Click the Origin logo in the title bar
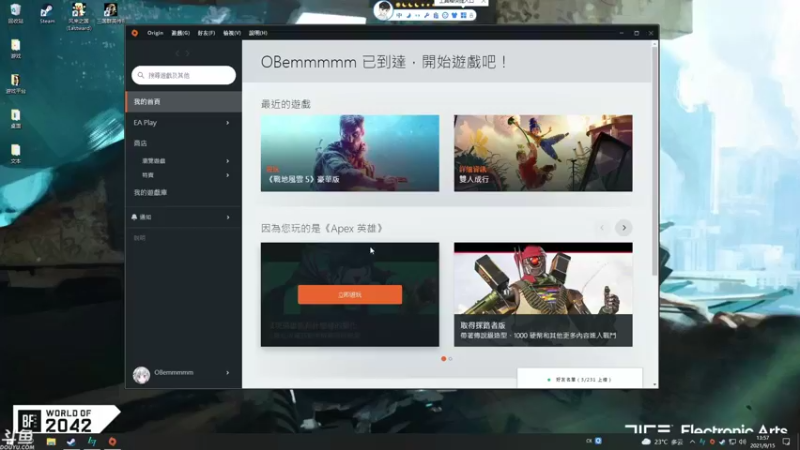Viewport: 800px width, 450px height. 135,33
